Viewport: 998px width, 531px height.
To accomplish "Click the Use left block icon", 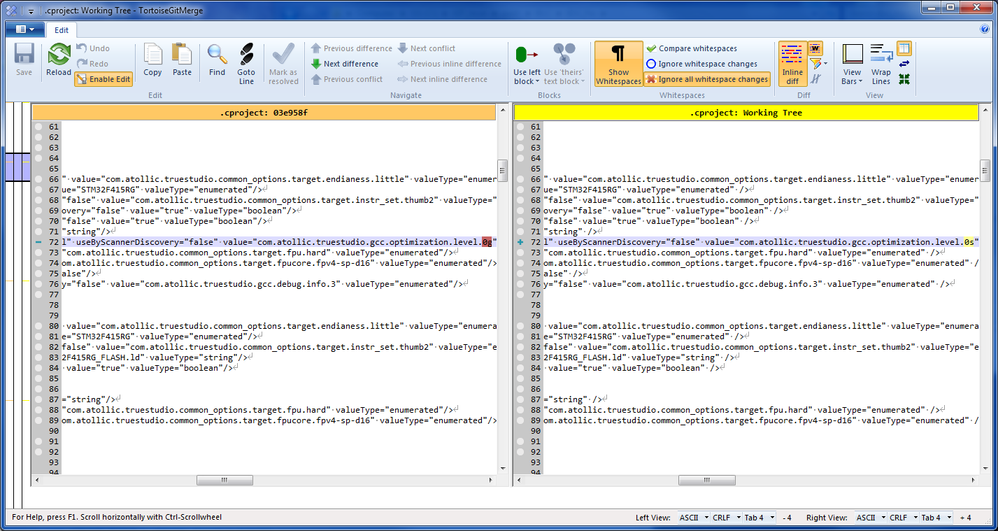I will tap(526, 55).
